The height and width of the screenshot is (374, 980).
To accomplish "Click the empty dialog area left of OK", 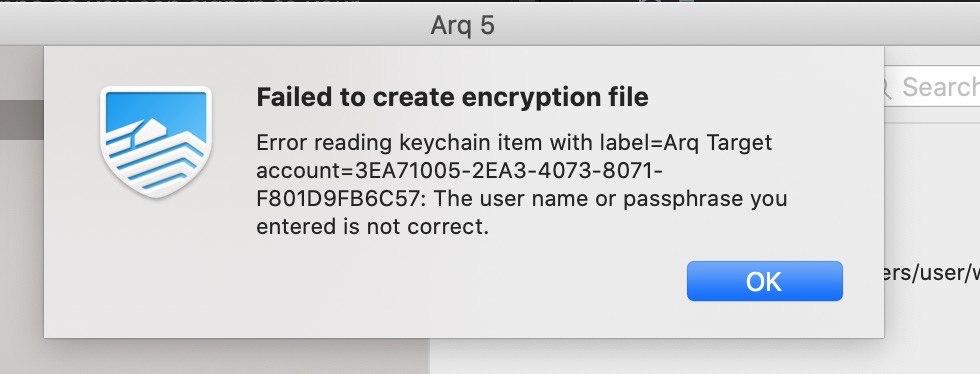I will tap(469, 281).
